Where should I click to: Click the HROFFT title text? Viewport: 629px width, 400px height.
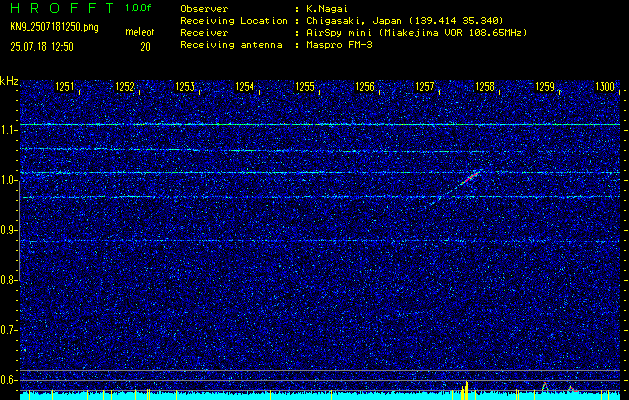click(63, 8)
